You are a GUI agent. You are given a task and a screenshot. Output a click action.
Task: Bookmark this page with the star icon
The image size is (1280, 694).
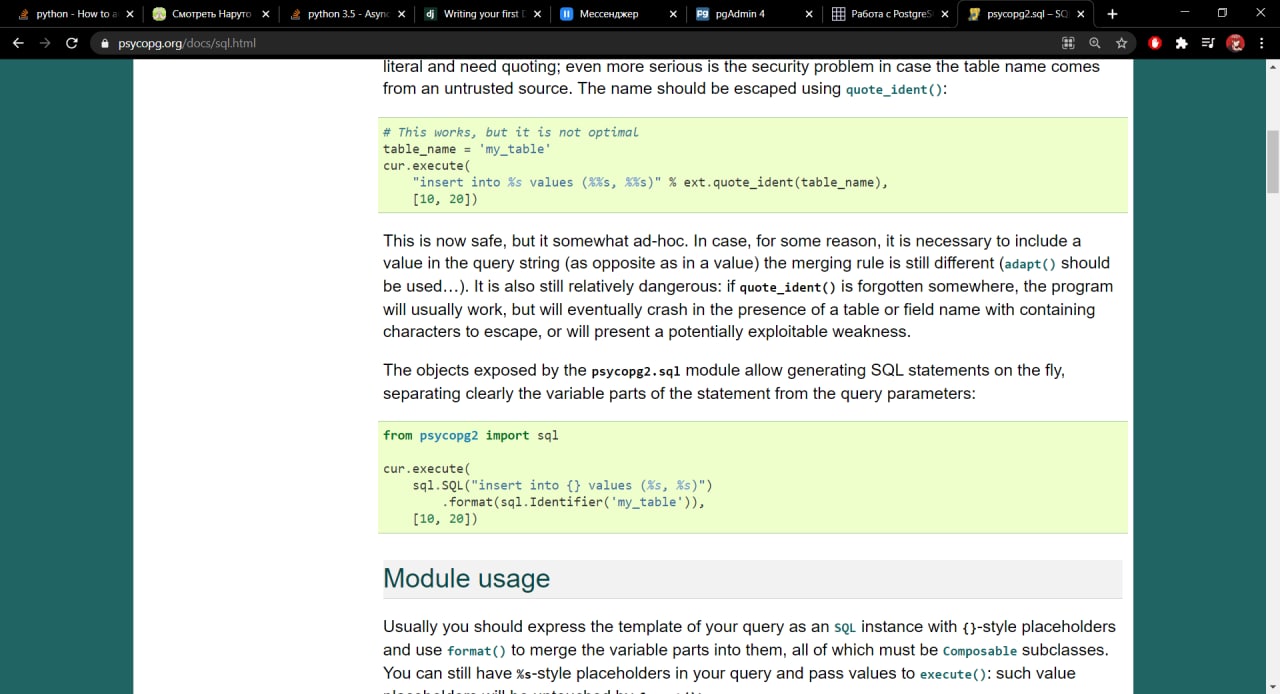[x=1121, y=43]
